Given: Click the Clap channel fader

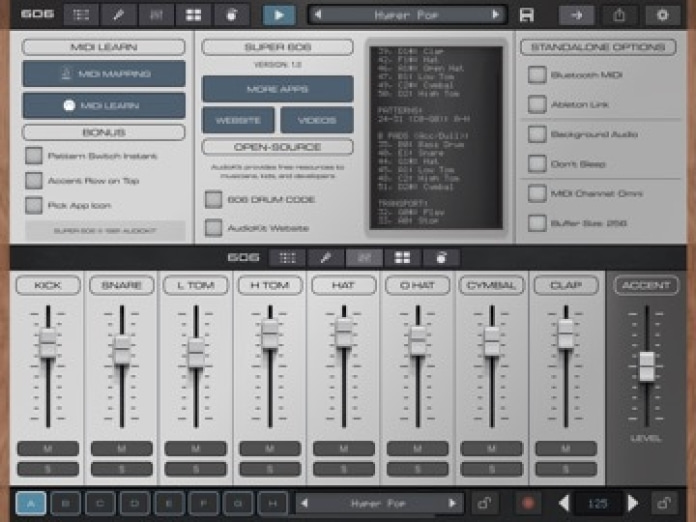Looking at the screenshot, I should tap(566, 334).
